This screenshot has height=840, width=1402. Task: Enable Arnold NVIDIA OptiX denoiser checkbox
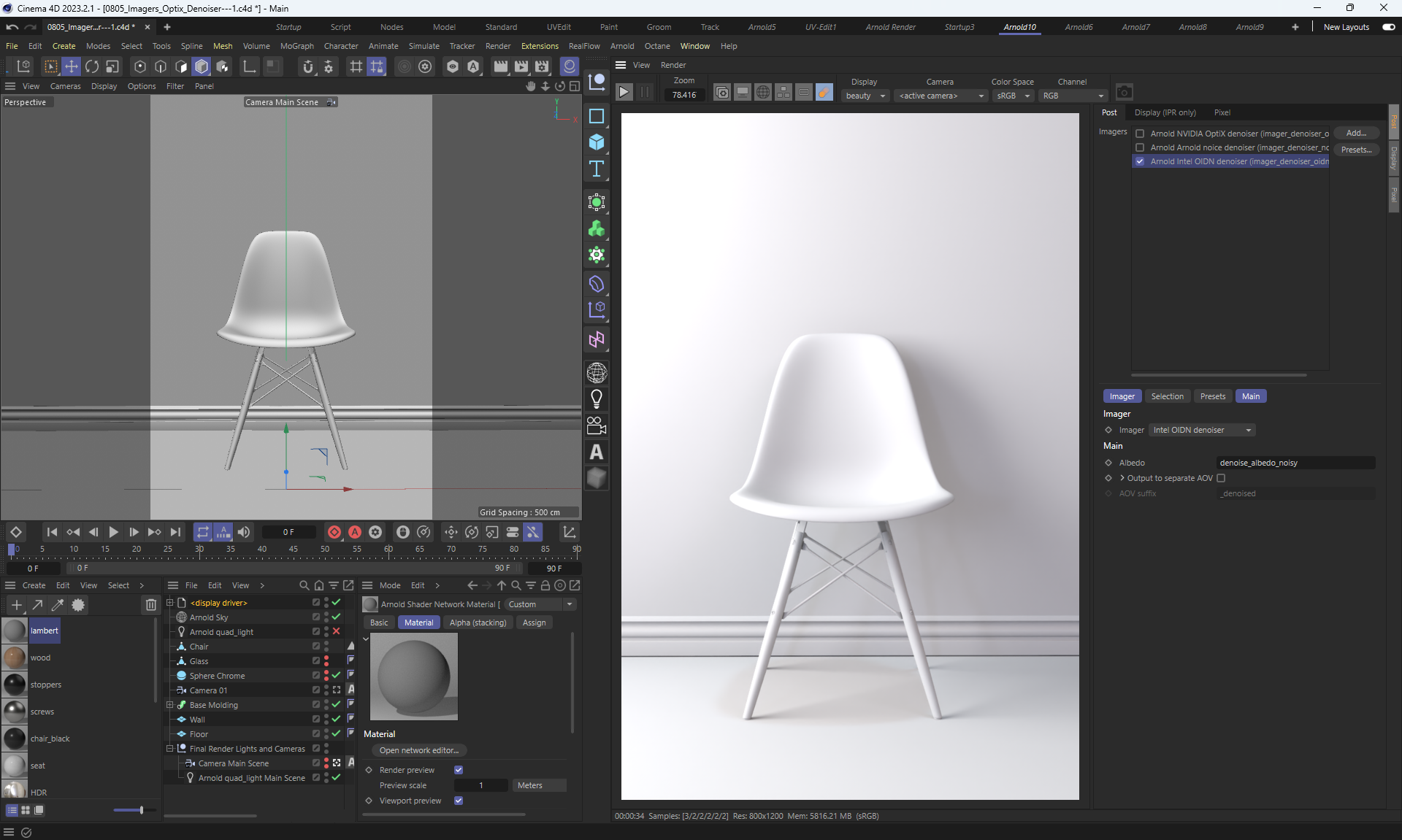pyautogui.click(x=1140, y=134)
